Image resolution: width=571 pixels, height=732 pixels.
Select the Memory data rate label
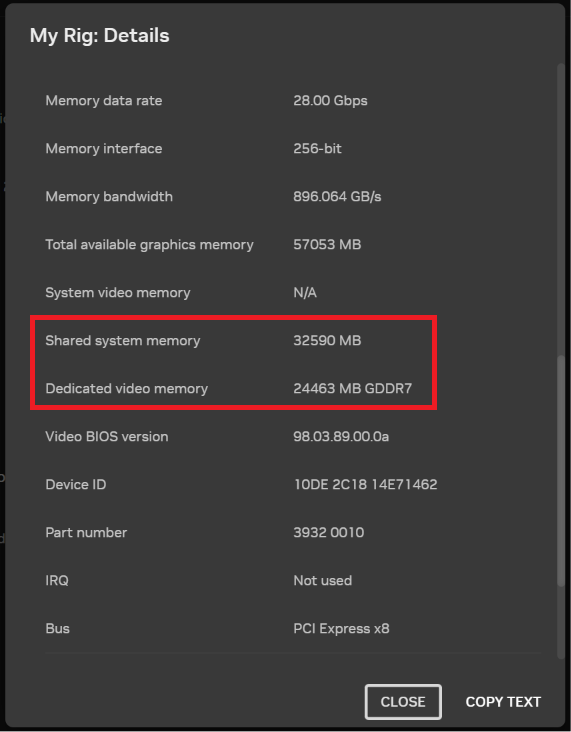104,100
